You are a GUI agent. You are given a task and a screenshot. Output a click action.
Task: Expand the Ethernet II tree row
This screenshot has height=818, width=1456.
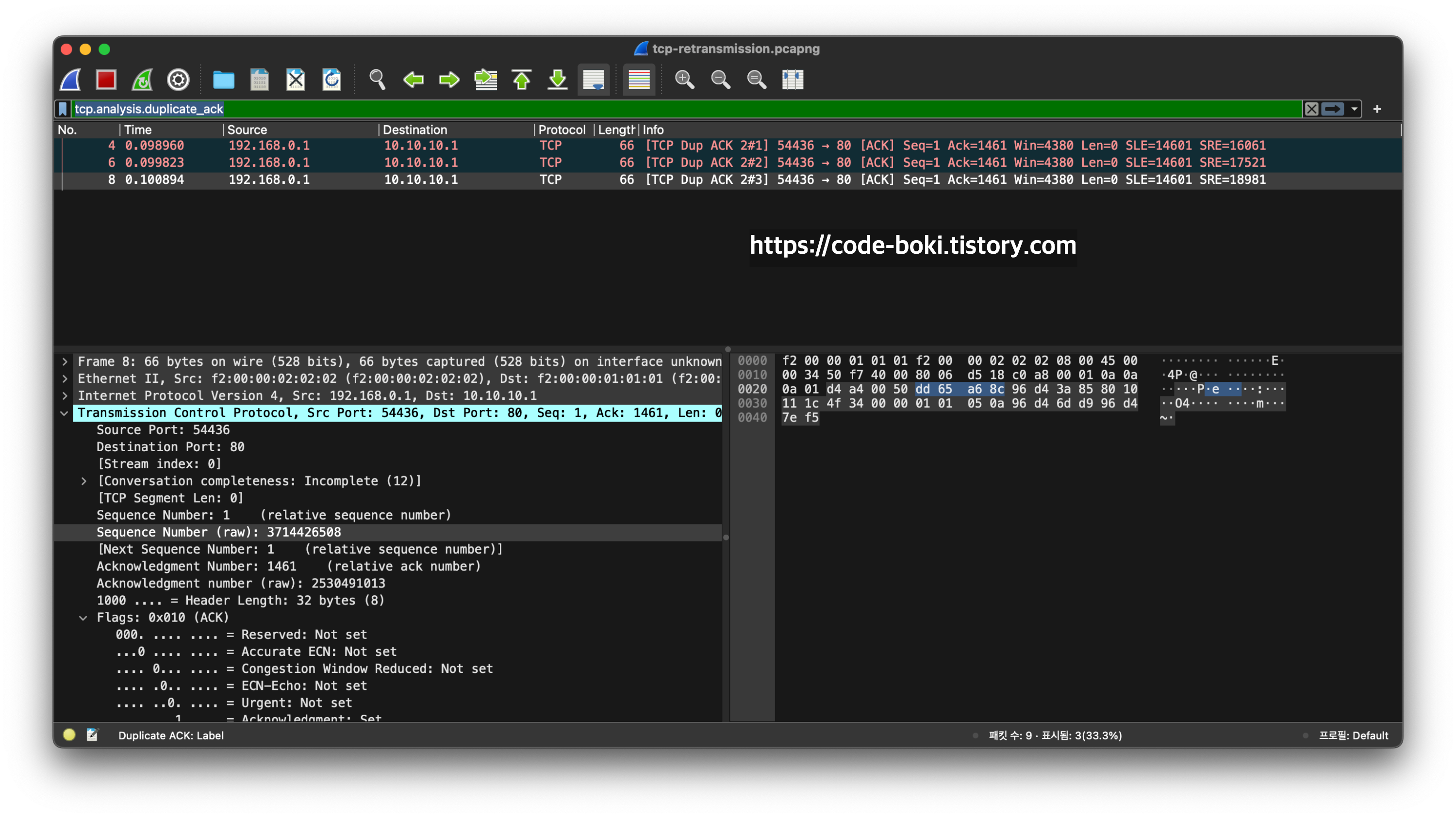point(65,378)
